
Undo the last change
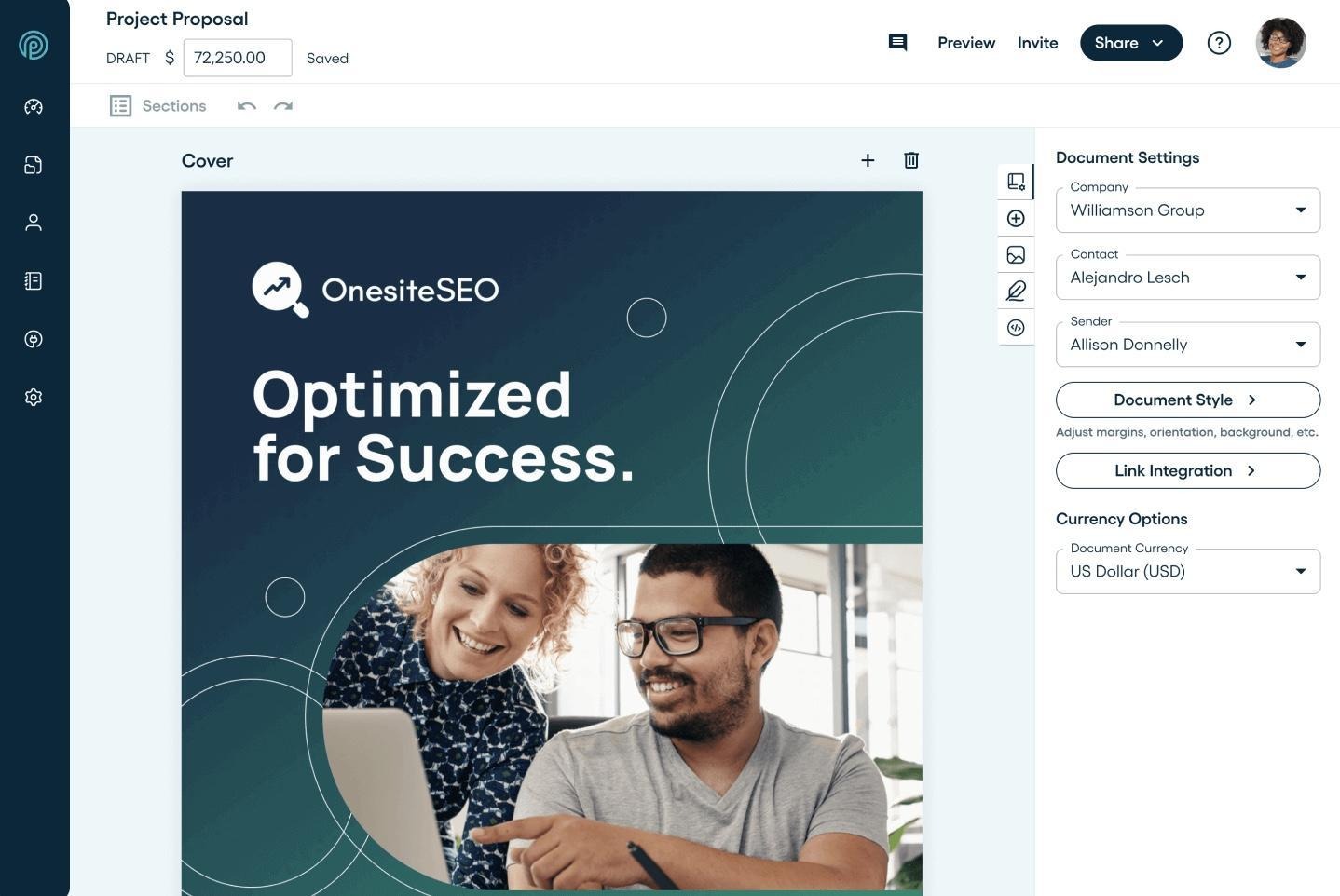point(247,106)
